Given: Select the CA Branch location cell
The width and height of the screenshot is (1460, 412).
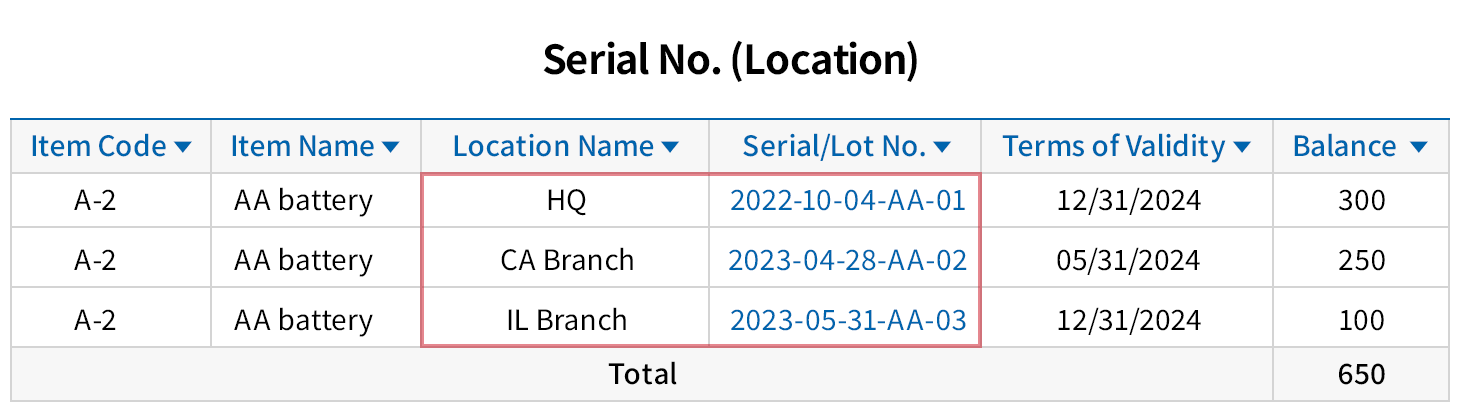Looking at the screenshot, I should (566, 261).
